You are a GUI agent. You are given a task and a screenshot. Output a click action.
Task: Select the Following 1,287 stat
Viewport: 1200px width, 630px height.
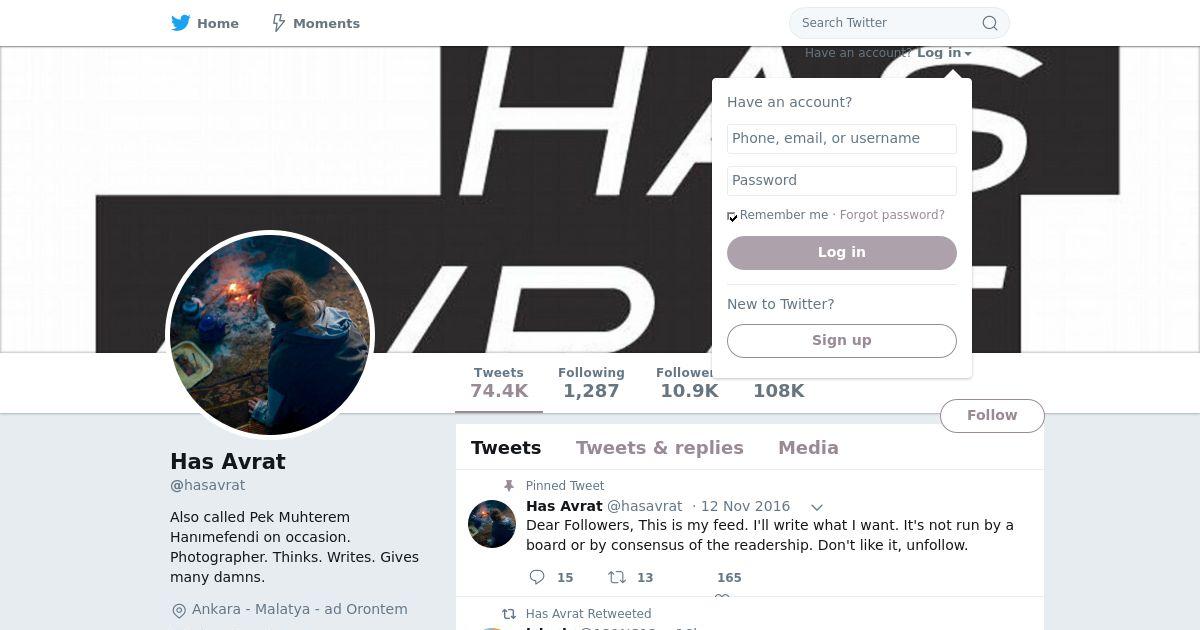click(x=591, y=382)
